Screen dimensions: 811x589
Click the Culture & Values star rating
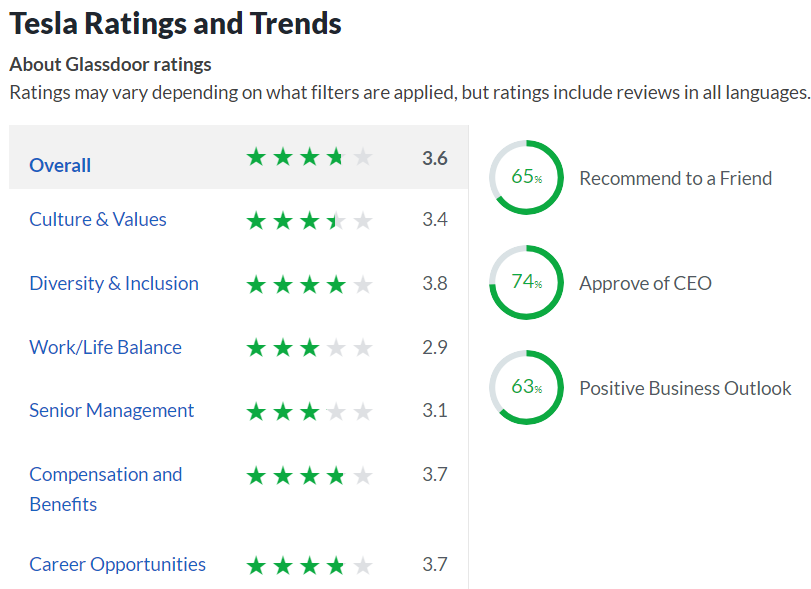click(x=309, y=221)
